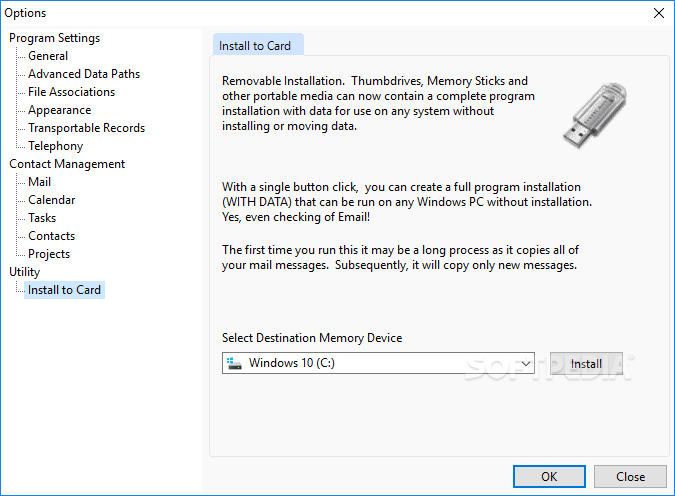
Task: Open Telephony settings
Action: click(56, 146)
